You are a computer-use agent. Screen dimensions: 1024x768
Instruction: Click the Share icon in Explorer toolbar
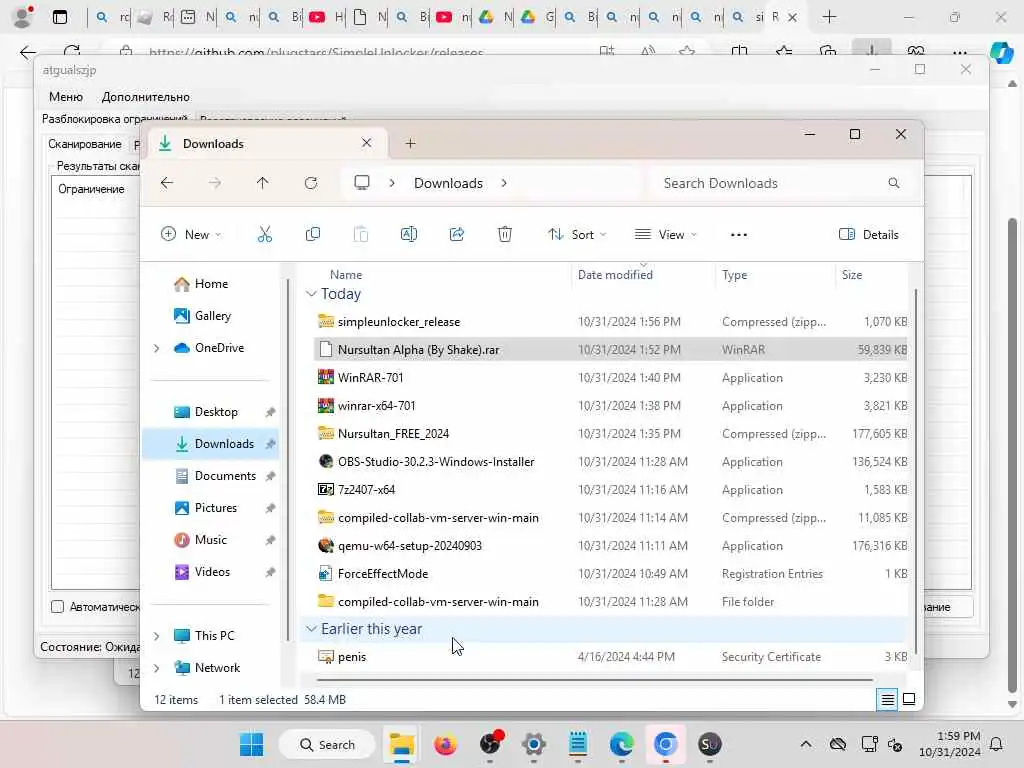point(456,234)
